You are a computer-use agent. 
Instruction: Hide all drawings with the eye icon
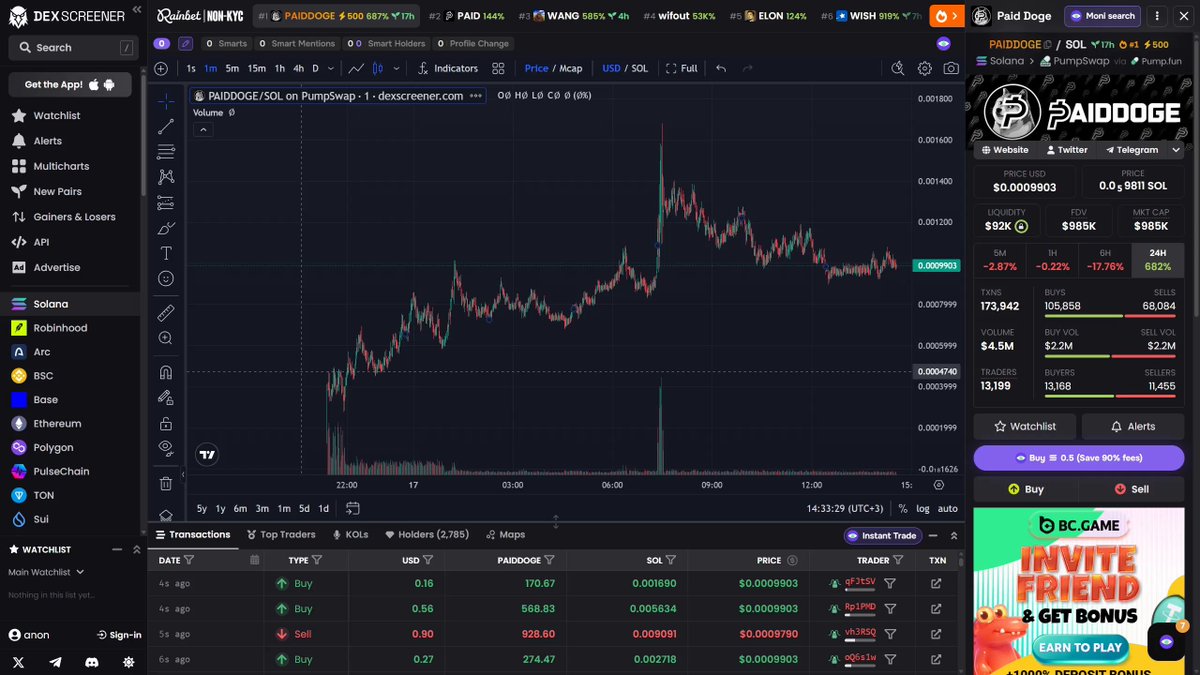pos(166,448)
